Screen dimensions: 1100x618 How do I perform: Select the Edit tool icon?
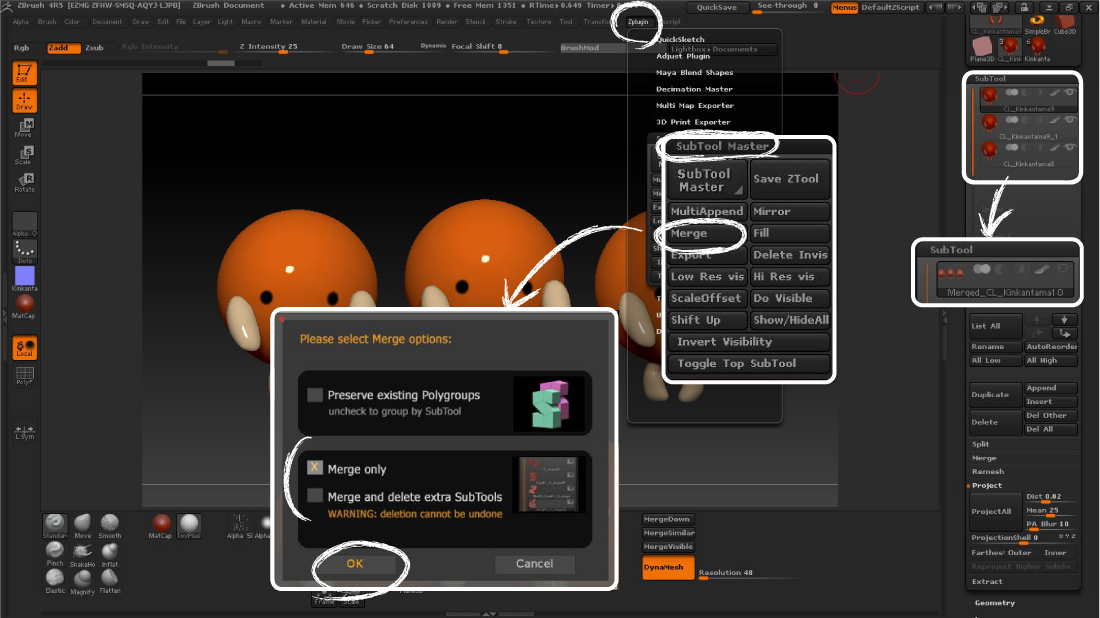[24, 72]
